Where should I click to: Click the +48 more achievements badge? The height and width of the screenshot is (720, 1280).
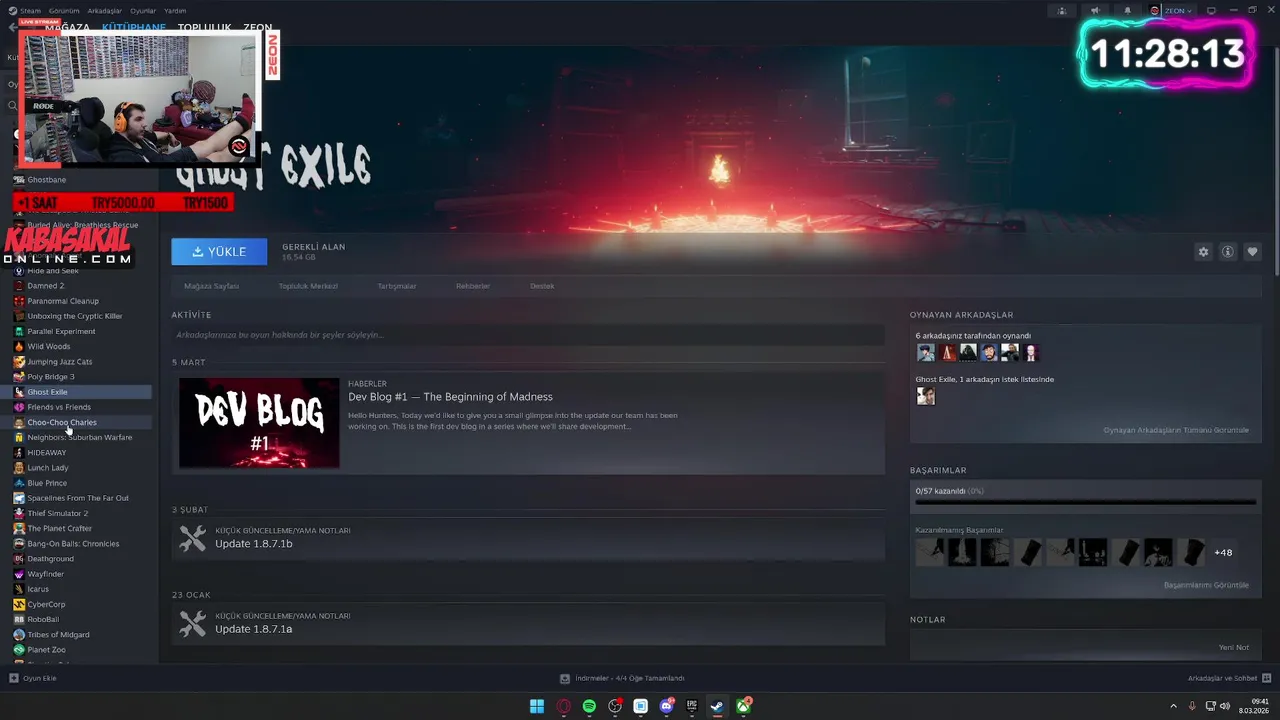[x=1223, y=552]
